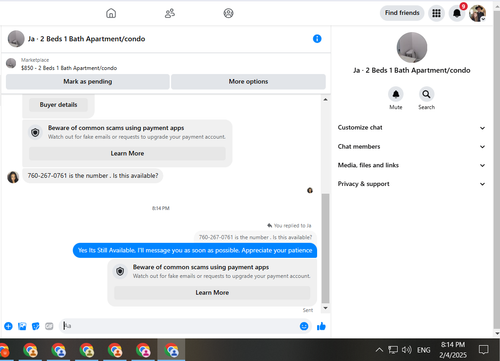Expand the Chat members section

click(x=411, y=147)
